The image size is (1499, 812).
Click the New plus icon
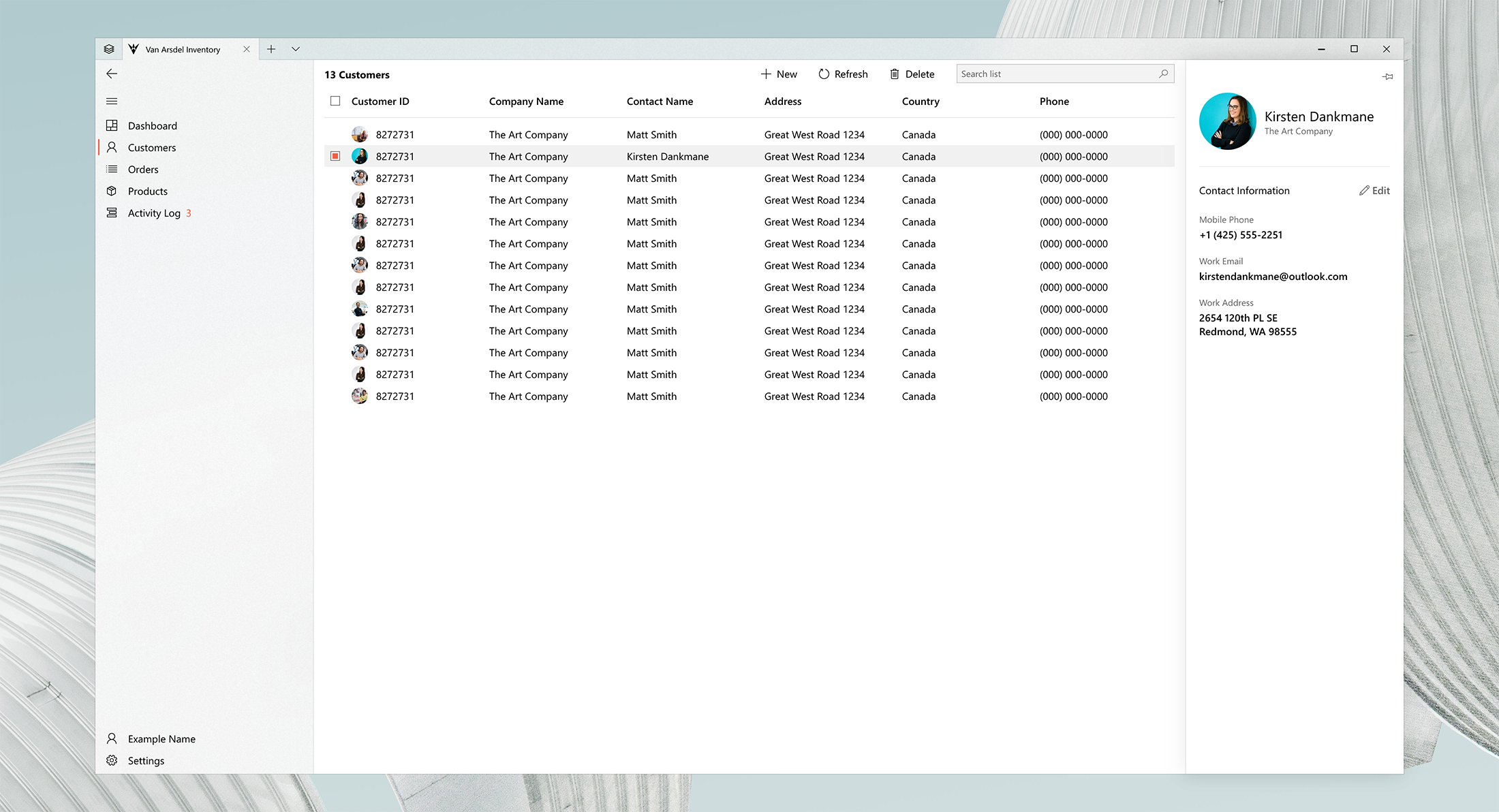[766, 74]
